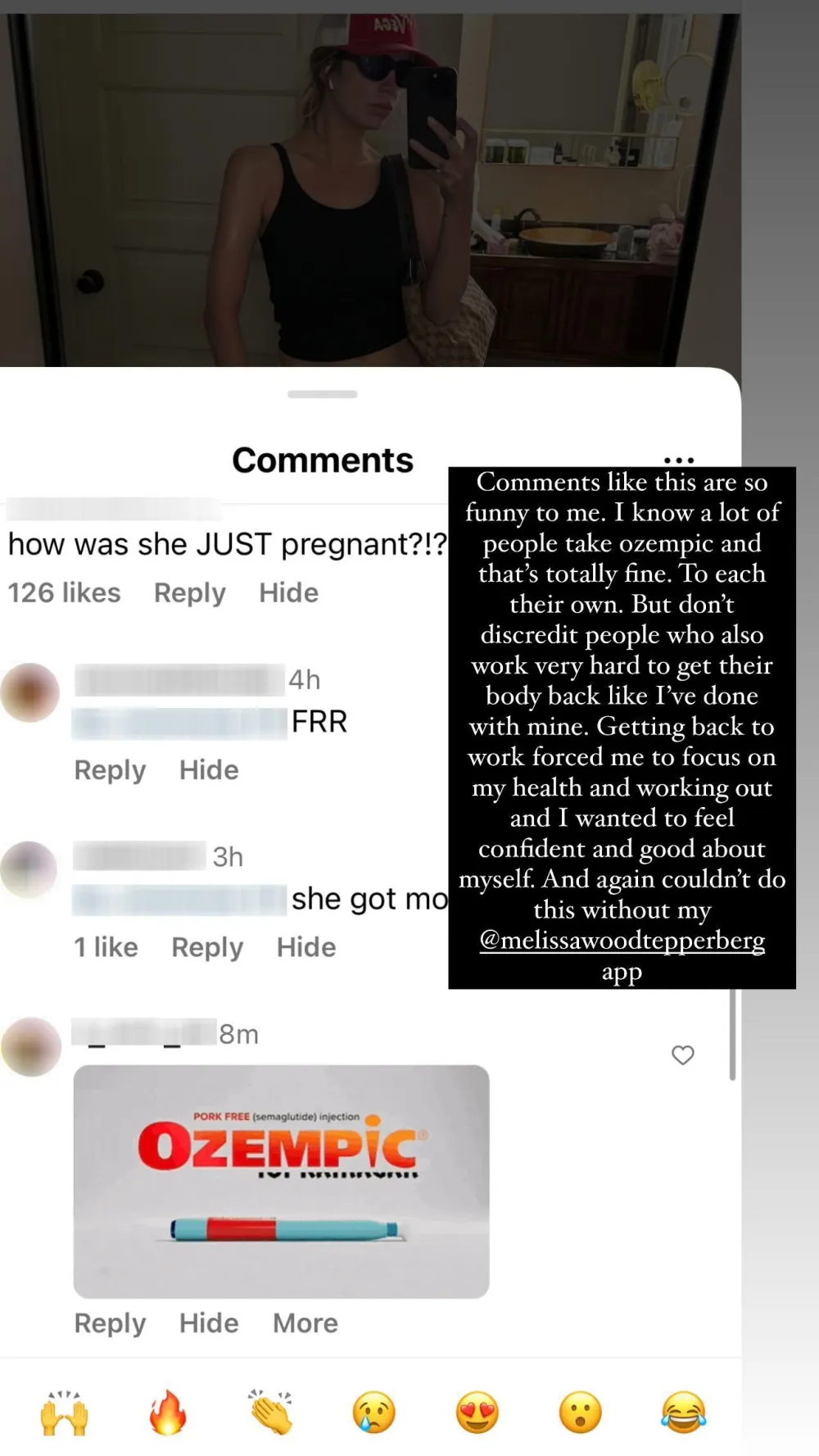Tap the crying face emoji
Screen dimensions: 819x1456
pos(374,1413)
